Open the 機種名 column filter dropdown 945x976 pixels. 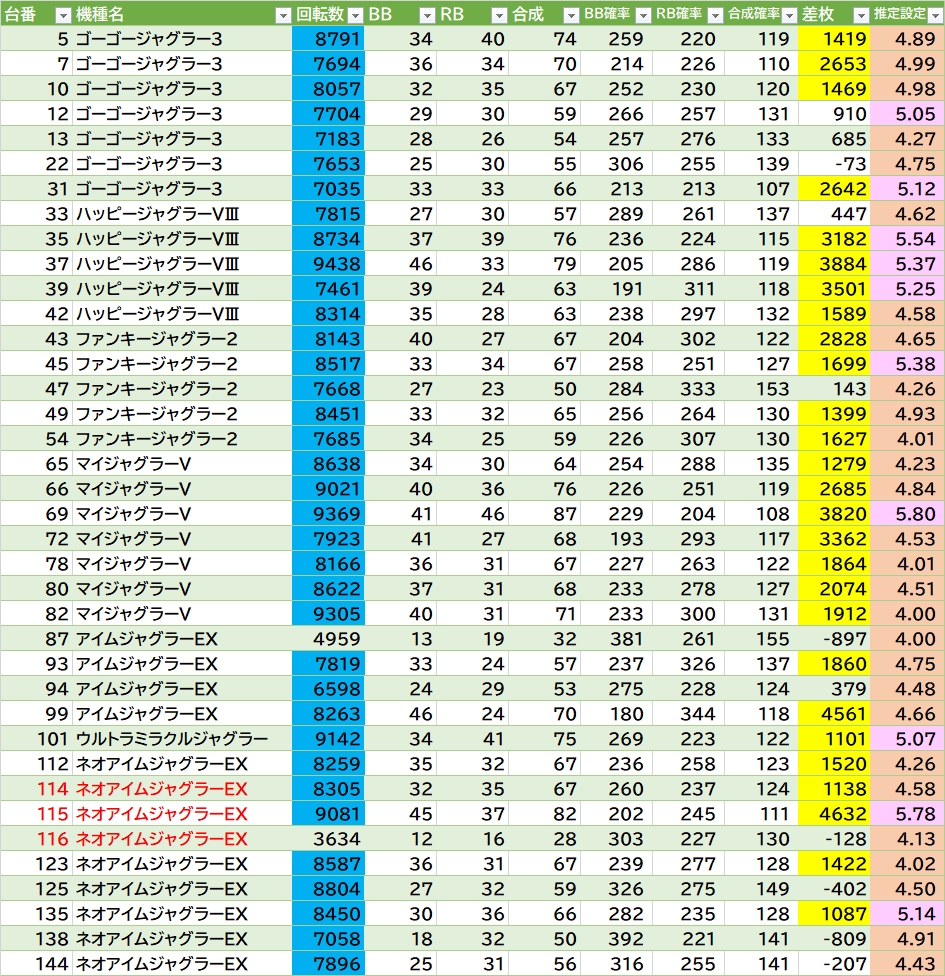[282, 15]
